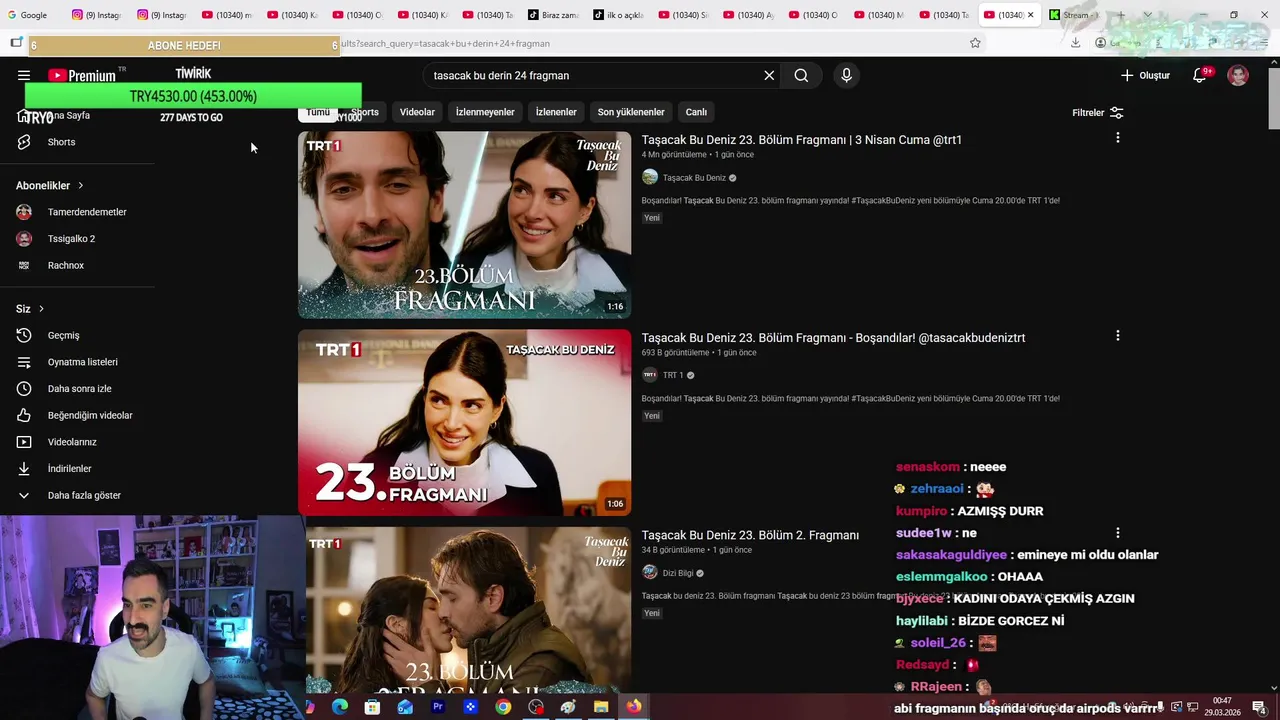Start voice search with microphone
The height and width of the screenshot is (720, 1280).
pos(846,75)
